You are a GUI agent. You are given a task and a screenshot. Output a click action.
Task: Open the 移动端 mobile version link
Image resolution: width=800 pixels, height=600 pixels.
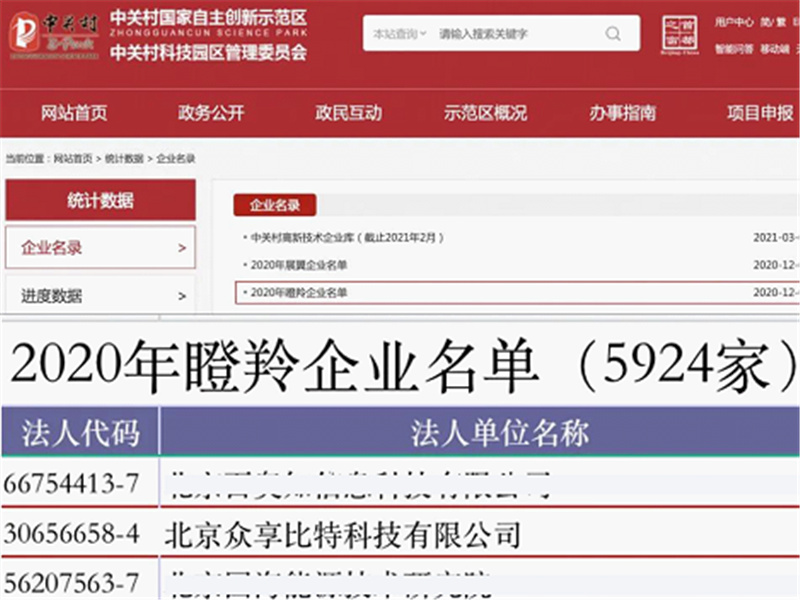click(x=774, y=49)
